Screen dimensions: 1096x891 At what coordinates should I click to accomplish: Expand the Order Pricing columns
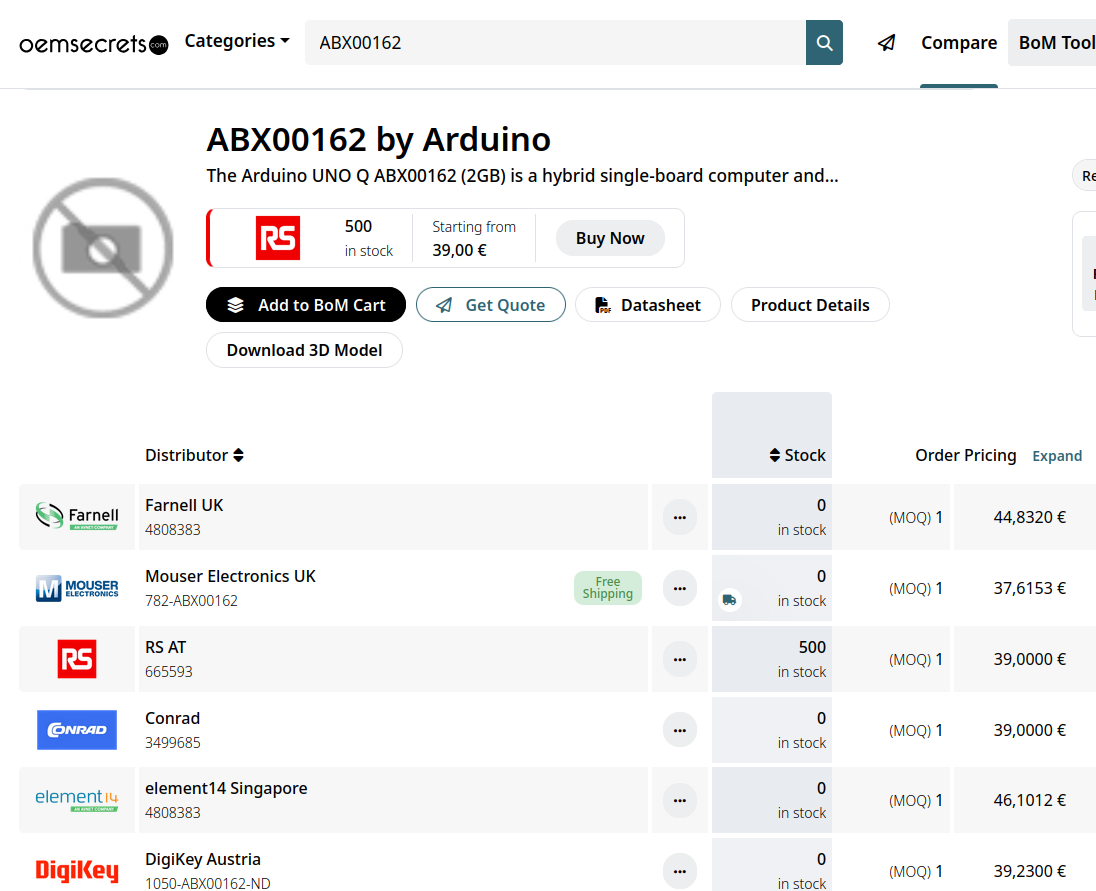pyautogui.click(x=1057, y=456)
